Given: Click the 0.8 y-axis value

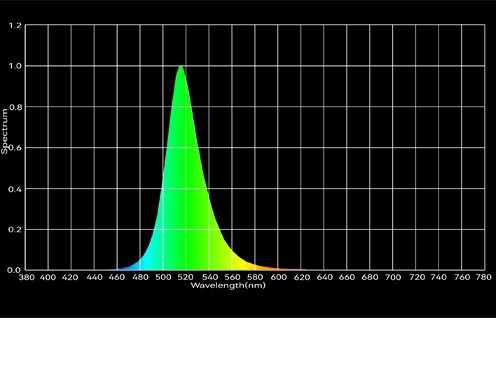Looking at the screenshot, I should 16,107.
